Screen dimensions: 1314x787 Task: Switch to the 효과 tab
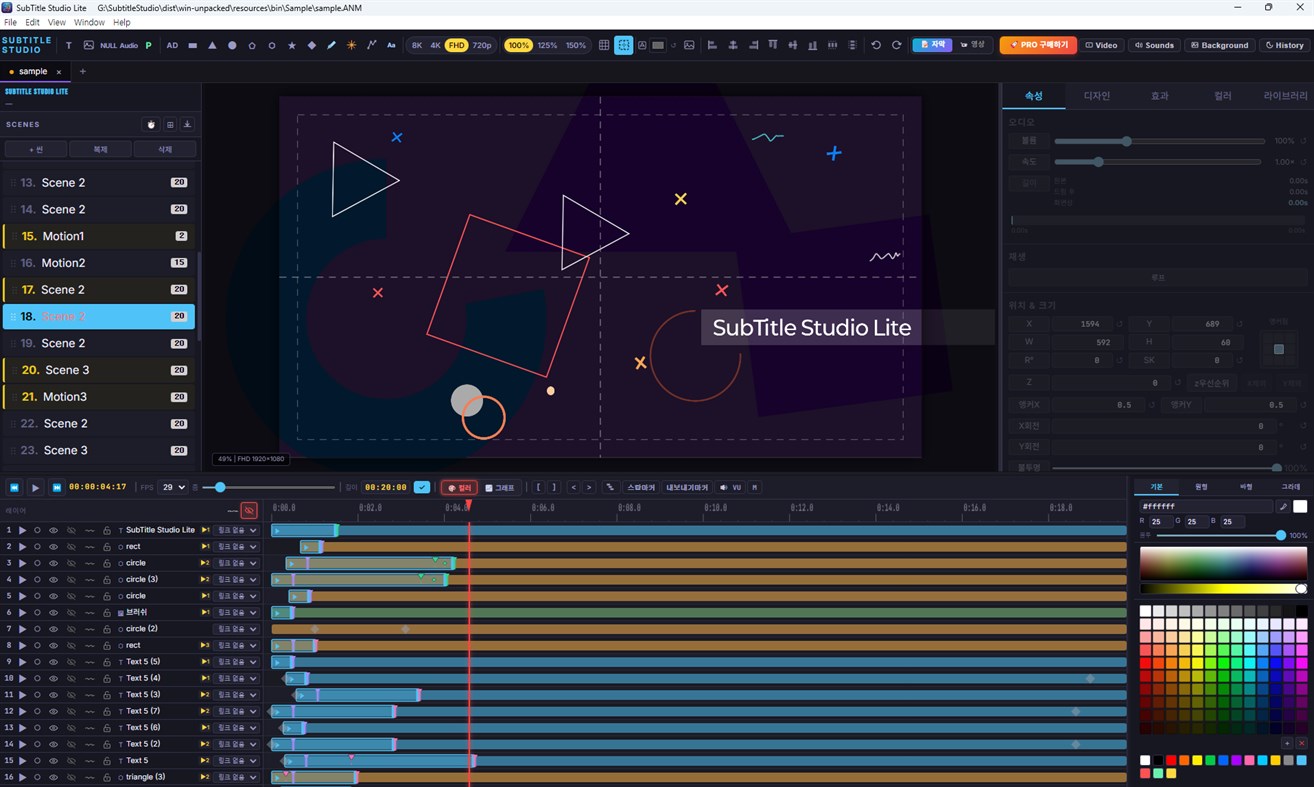pos(1159,96)
